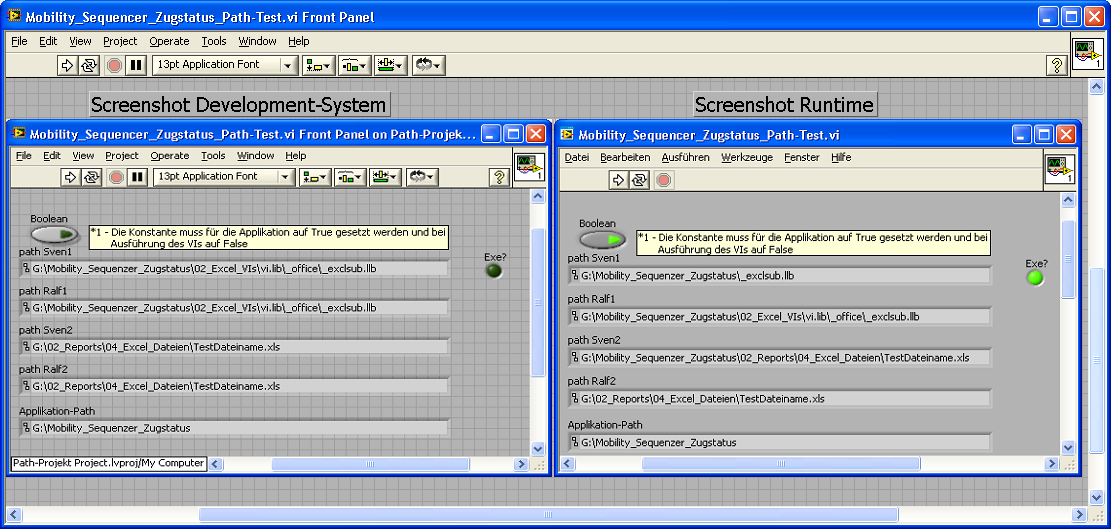This screenshot has height=529, width=1111.
Task: Open Help menu in outer window
Action: tap(299, 41)
